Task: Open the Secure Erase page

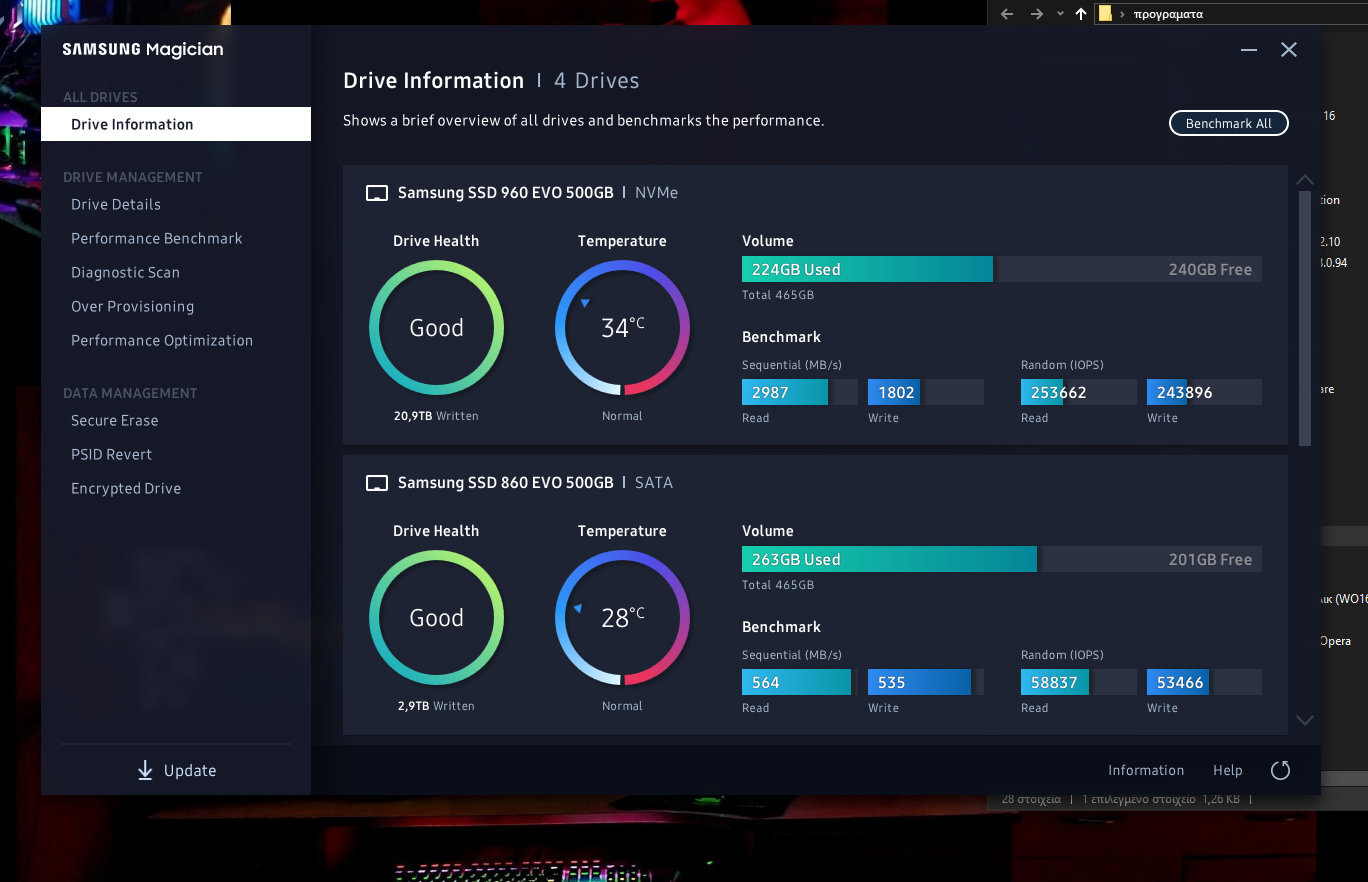Action: pyautogui.click(x=114, y=420)
